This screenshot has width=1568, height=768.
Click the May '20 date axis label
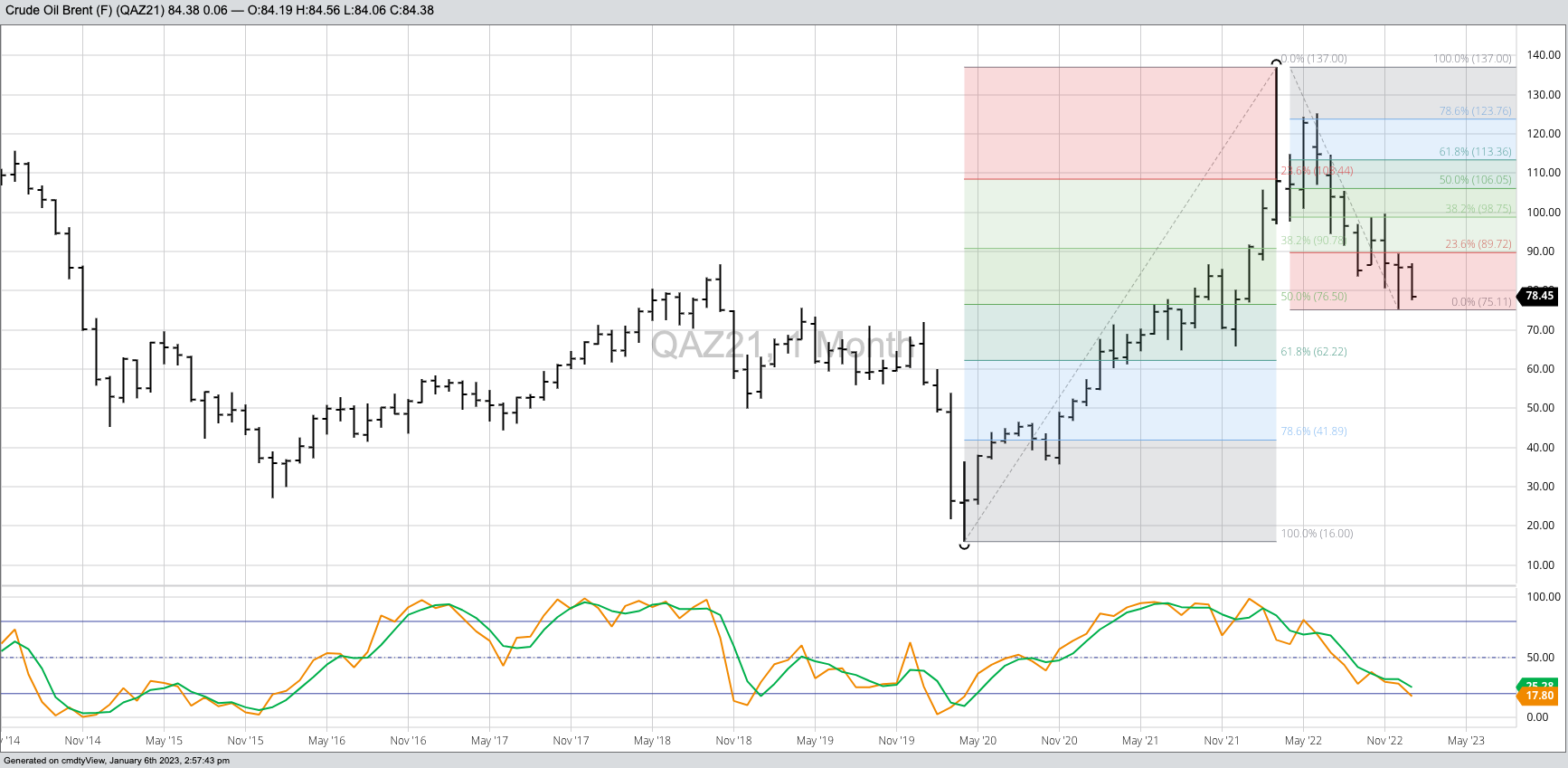coord(978,741)
